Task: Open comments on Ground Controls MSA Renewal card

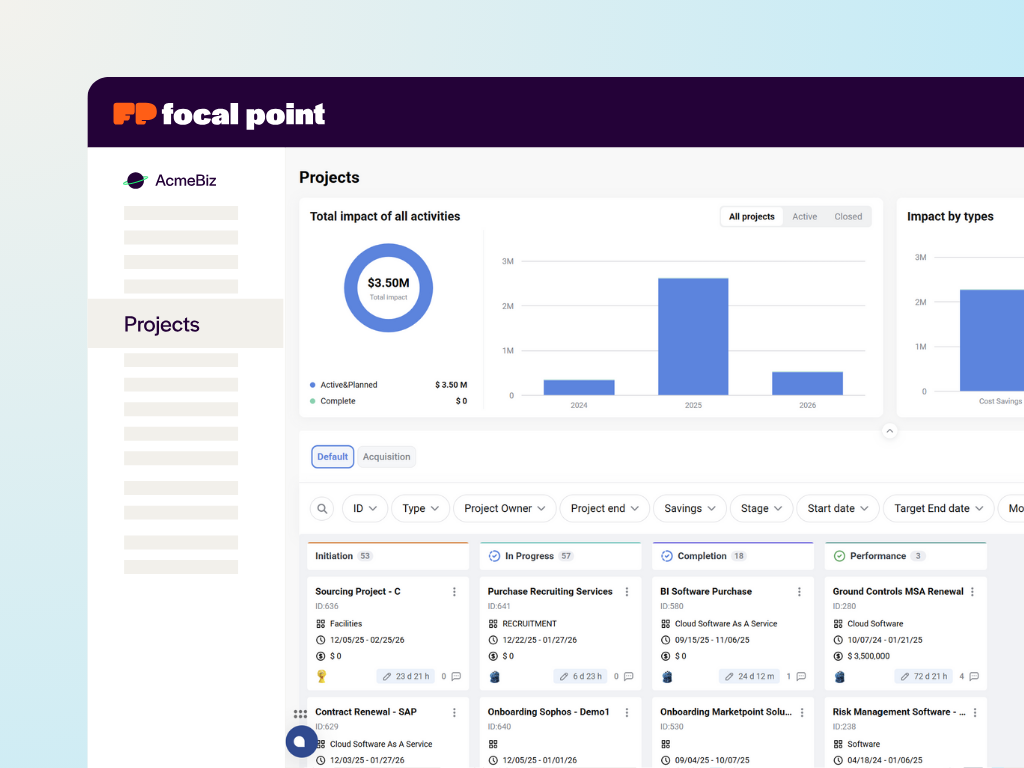Action: click(x=974, y=676)
